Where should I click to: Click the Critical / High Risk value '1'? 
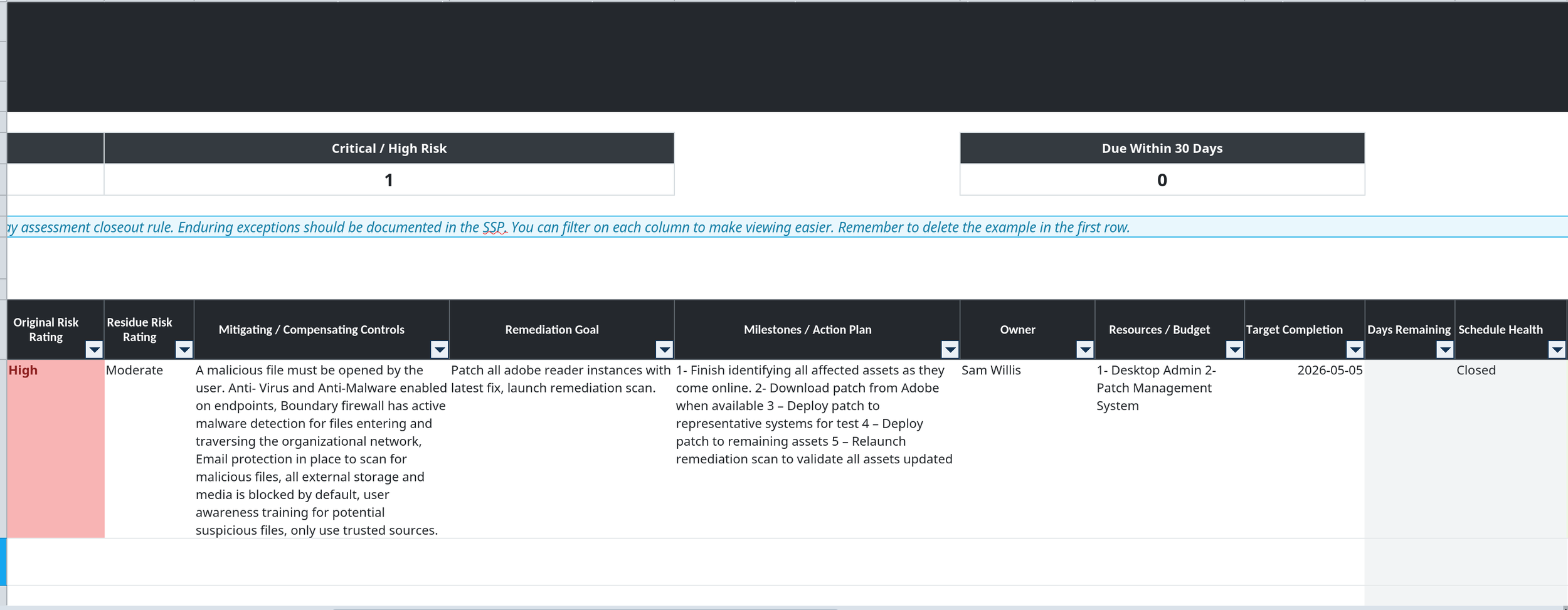(x=389, y=180)
